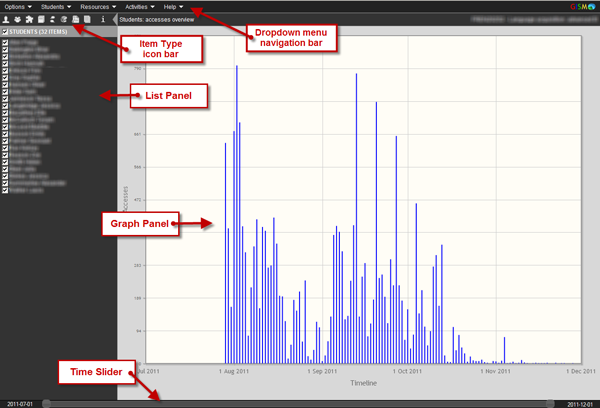Open the Activities dropdown menu
The height and width of the screenshot is (408, 600).
[x=140, y=7]
